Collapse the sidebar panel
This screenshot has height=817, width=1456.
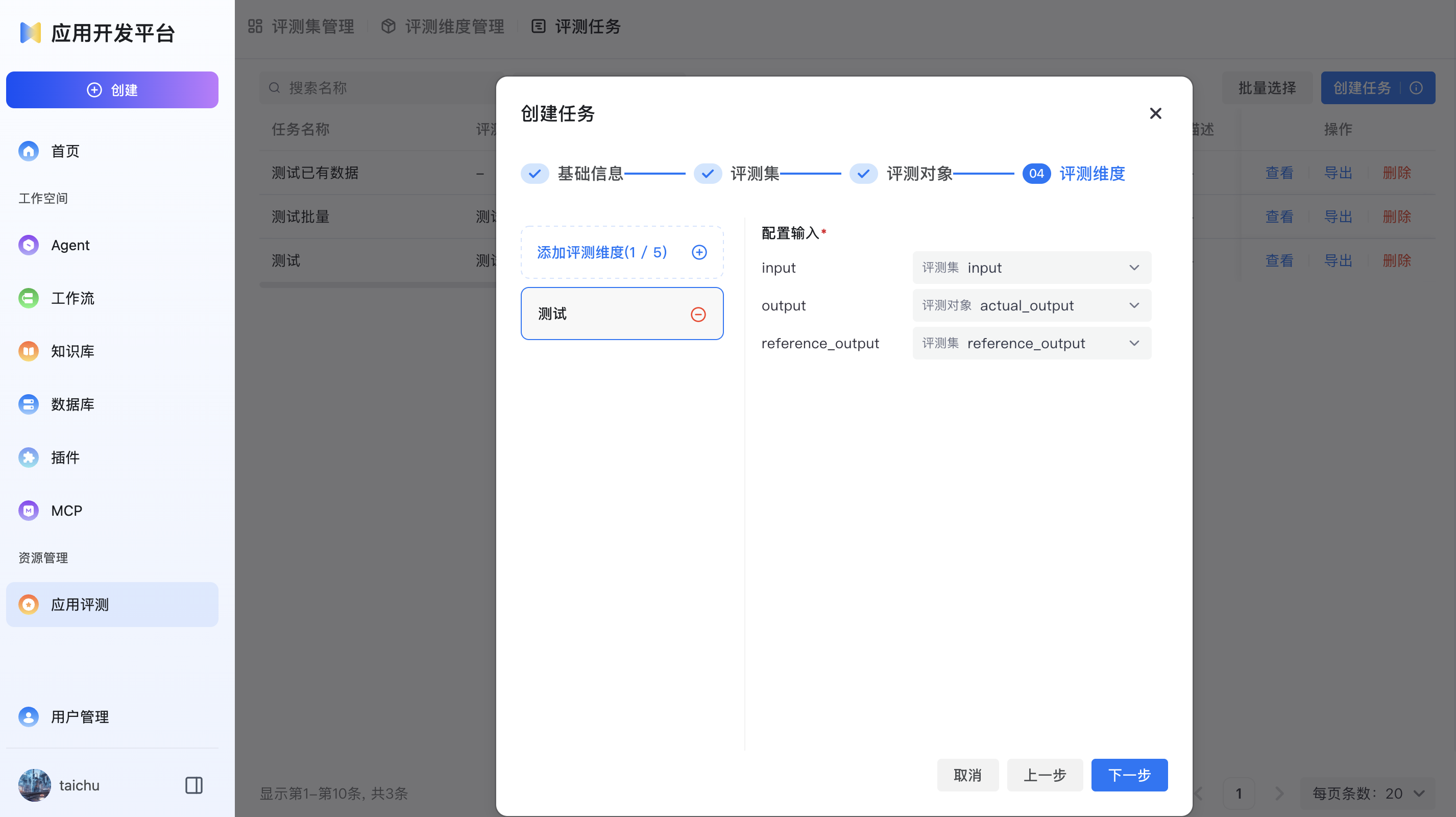[193, 785]
